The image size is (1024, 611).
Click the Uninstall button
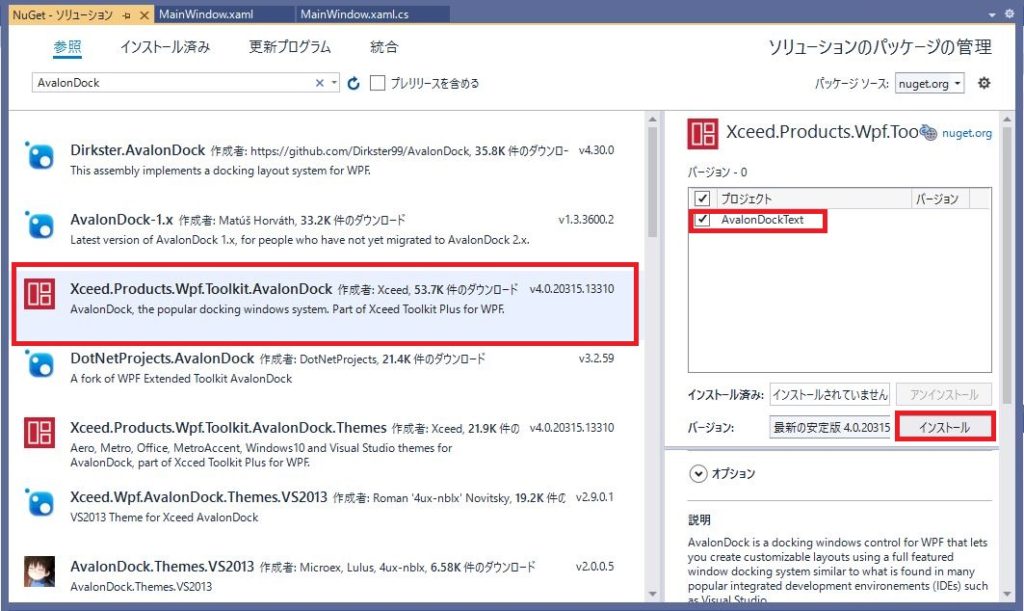coord(944,394)
